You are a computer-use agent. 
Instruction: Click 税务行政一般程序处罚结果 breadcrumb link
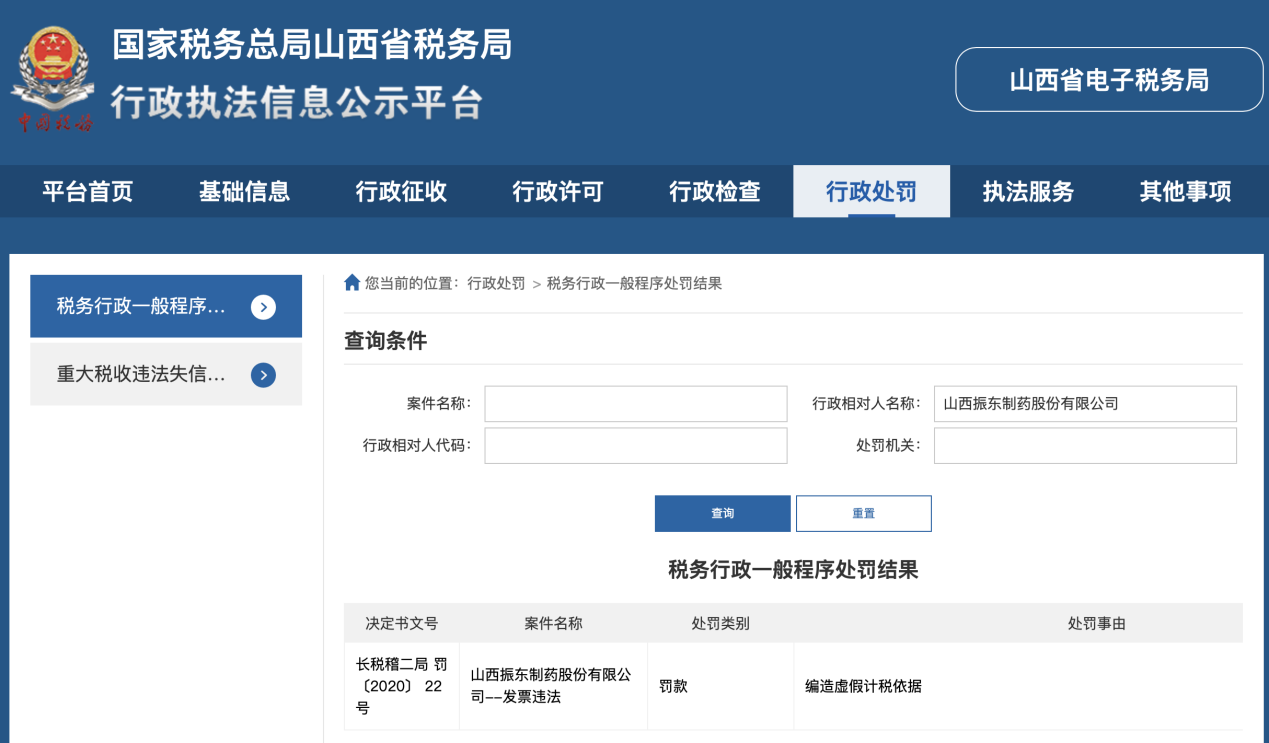(x=634, y=283)
